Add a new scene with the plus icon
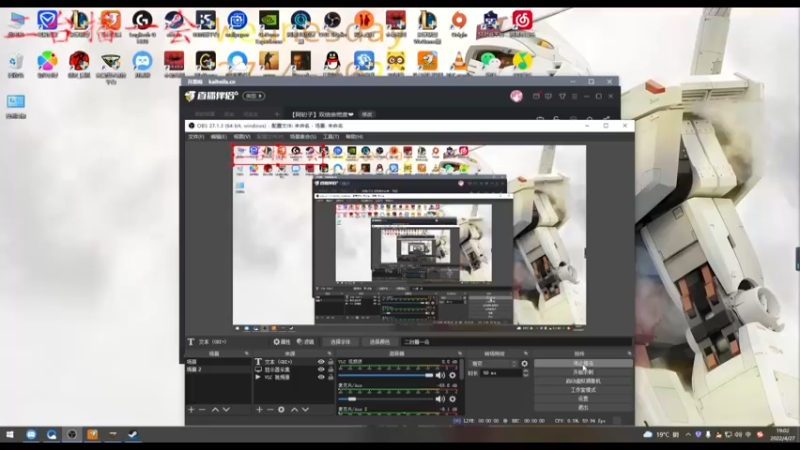Image resolution: width=800 pixels, height=450 pixels. [191, 409]
